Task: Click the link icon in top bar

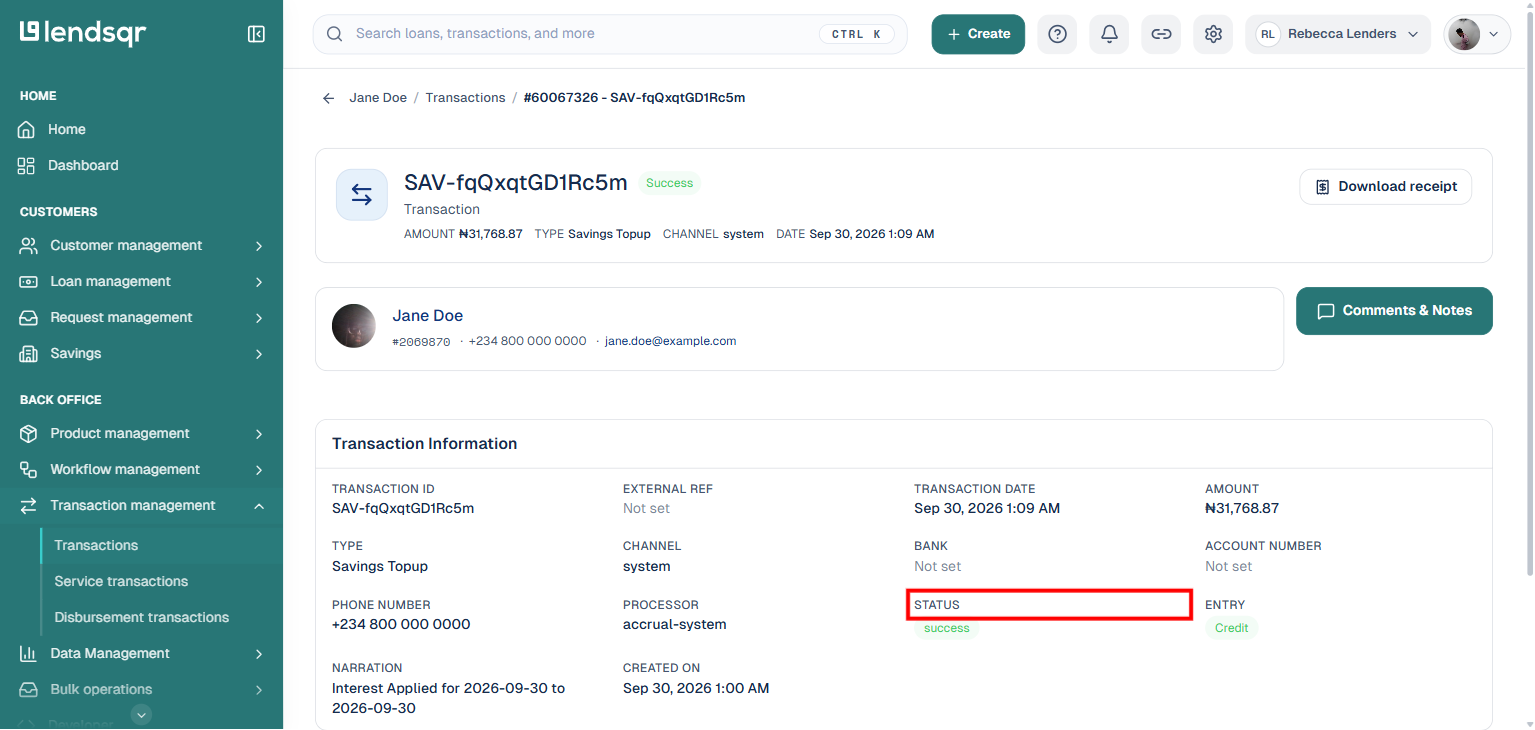Action: [1161, 34]
